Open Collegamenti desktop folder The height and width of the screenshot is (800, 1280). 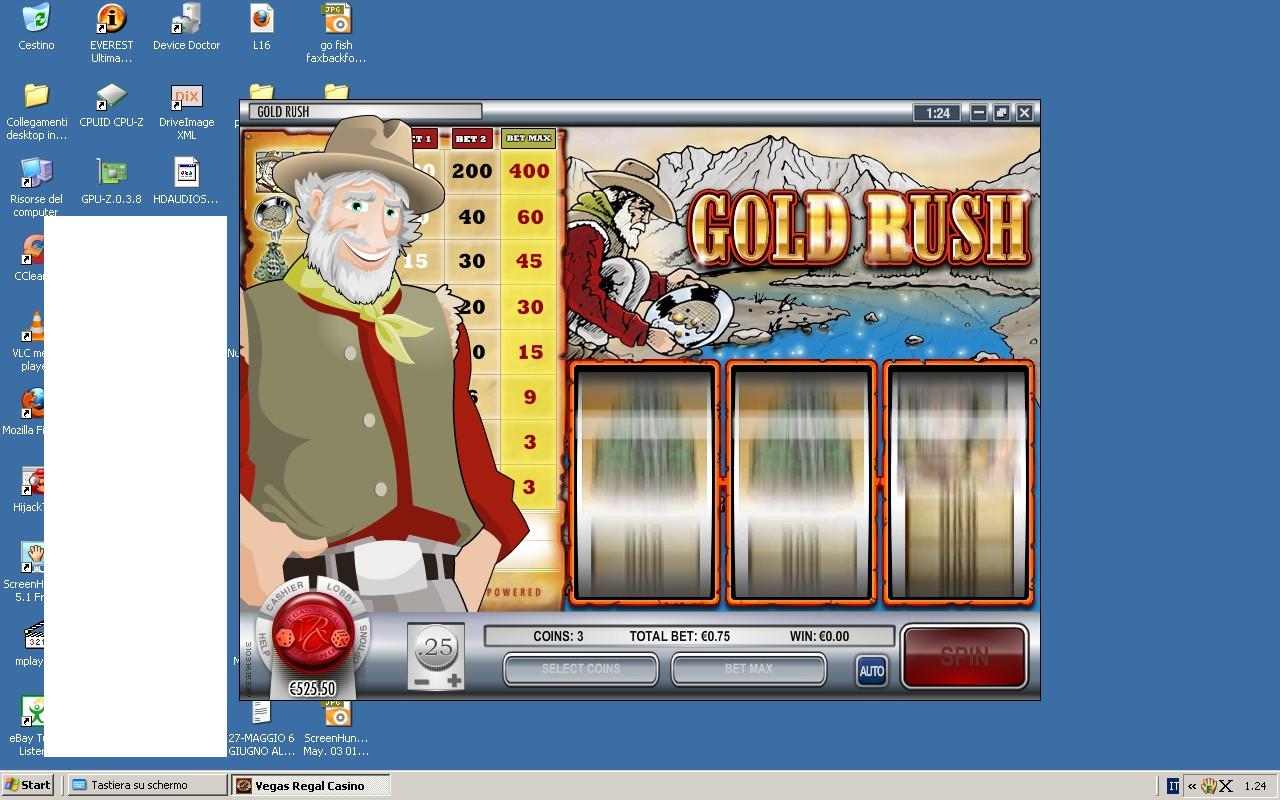pos(36,111)
